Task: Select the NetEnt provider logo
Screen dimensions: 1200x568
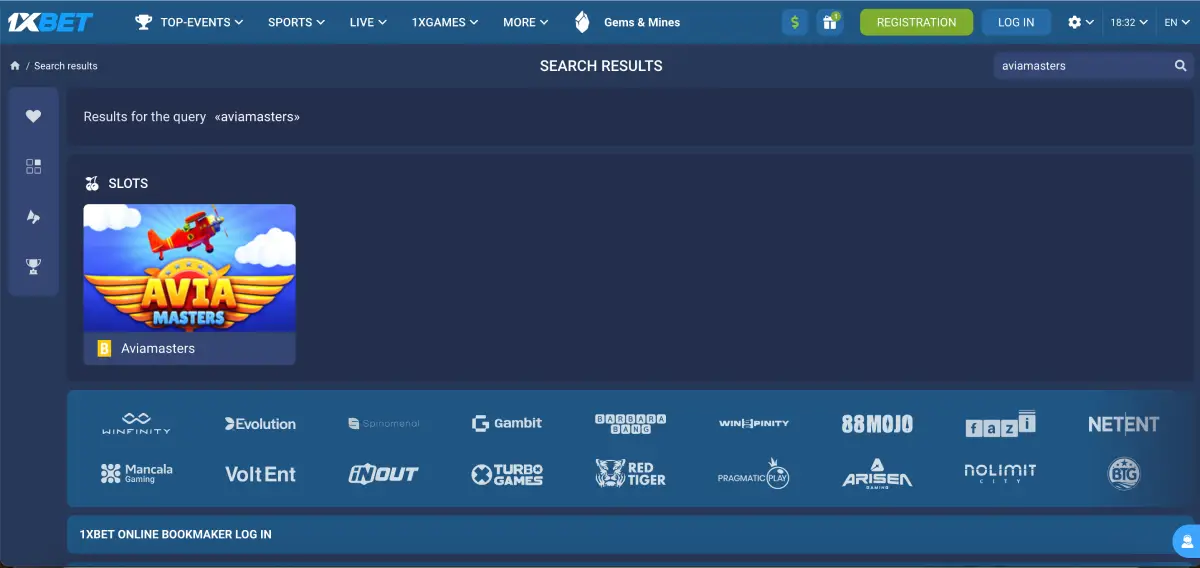Action: 1123,424
